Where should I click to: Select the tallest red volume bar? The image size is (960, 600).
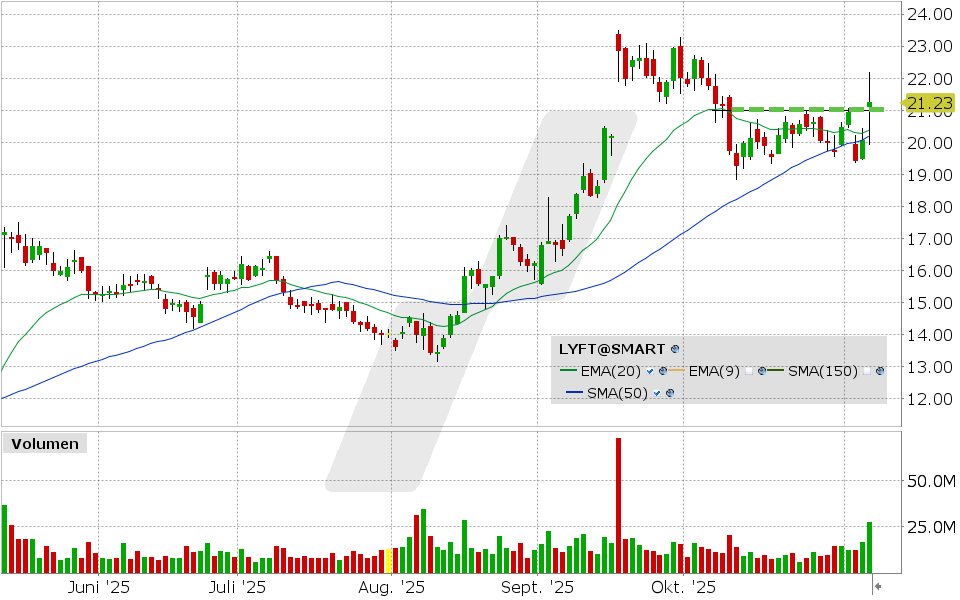coord(619,500)
